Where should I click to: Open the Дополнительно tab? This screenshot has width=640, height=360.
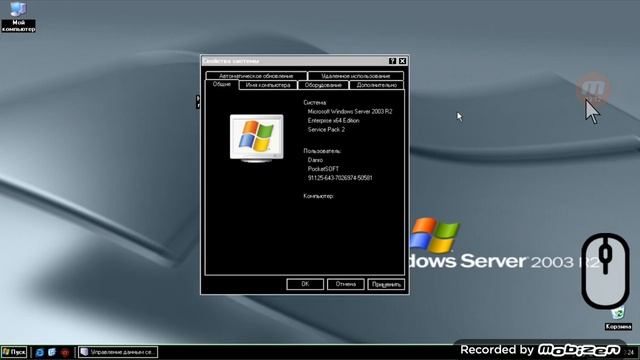coord(377,85)
